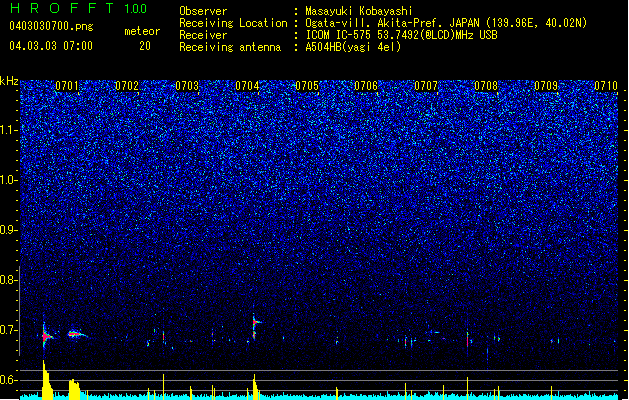
Task: Click the 1.0 kHz axis label
Action: [x=8, y=180]
